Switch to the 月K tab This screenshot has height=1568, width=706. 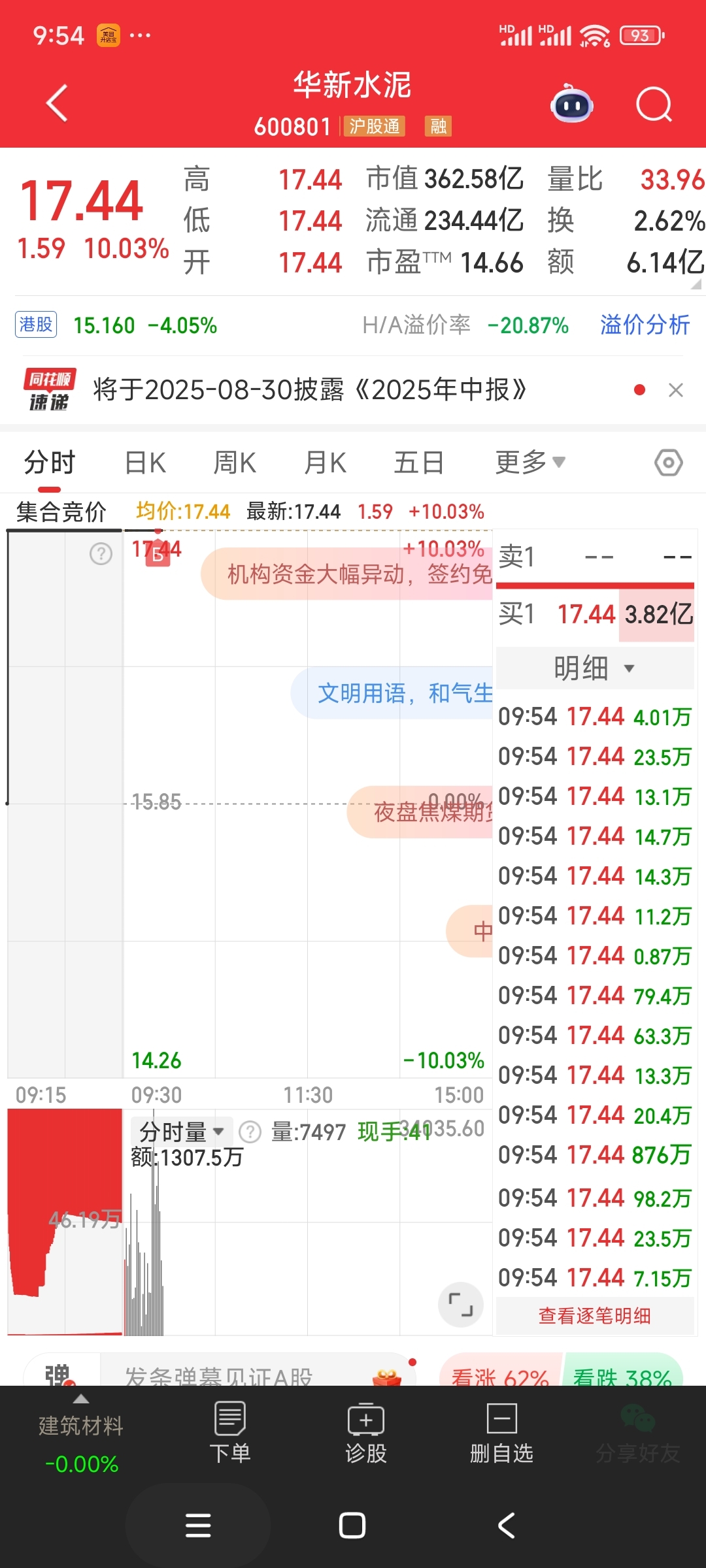325,463
